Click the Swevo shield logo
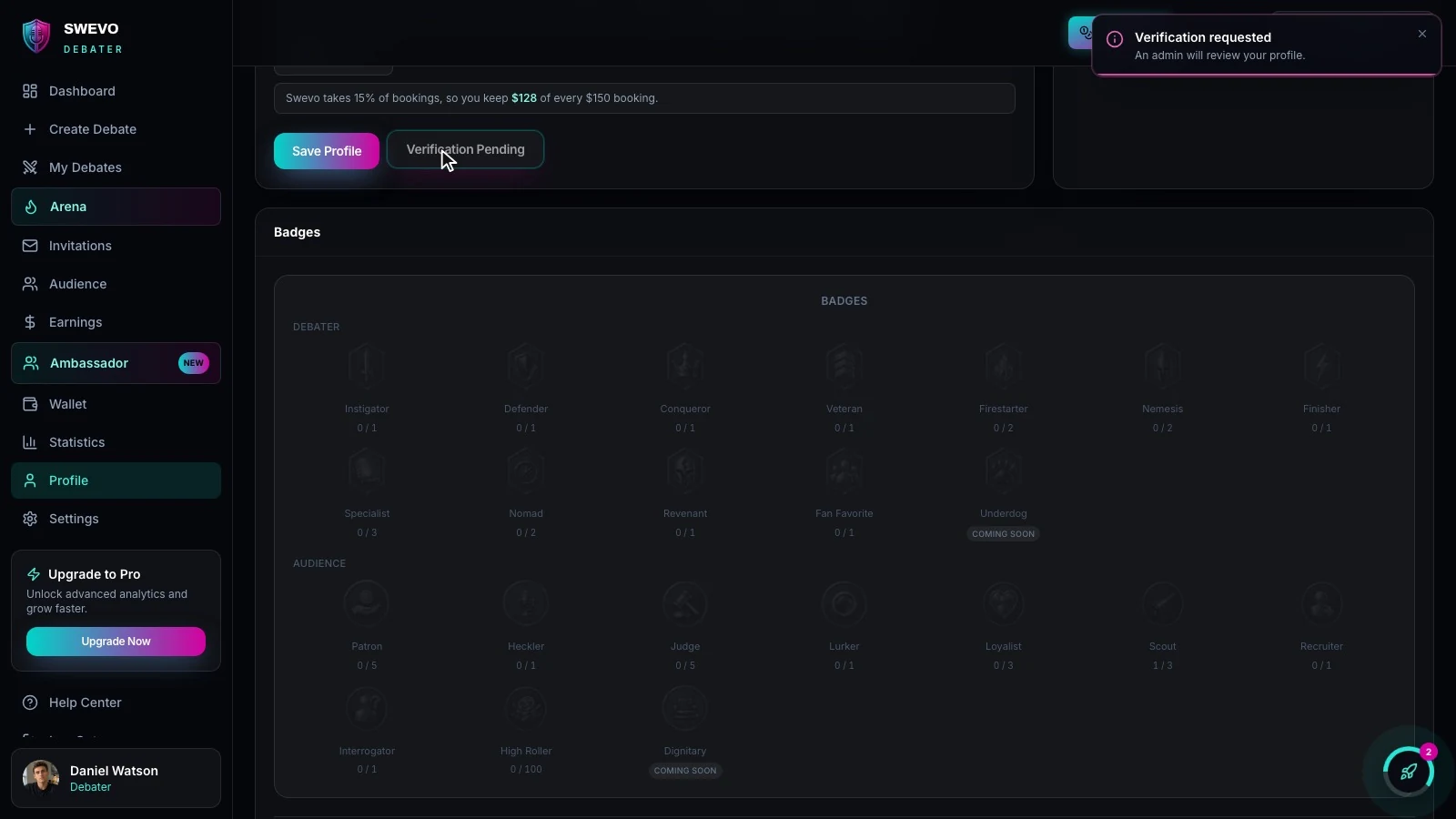The image size is (1456, 819). [35, 36]
